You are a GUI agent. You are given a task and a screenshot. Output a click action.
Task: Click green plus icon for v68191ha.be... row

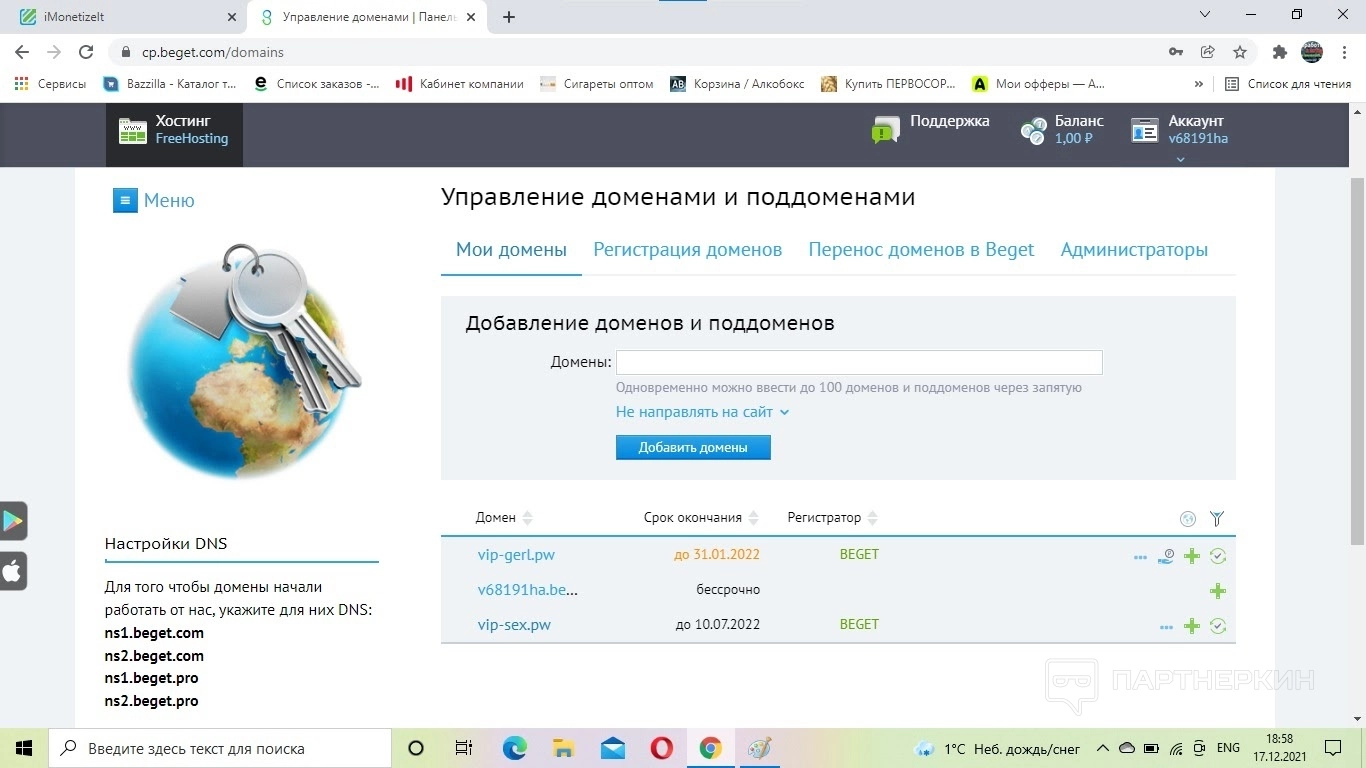(x=1217, y=591)
